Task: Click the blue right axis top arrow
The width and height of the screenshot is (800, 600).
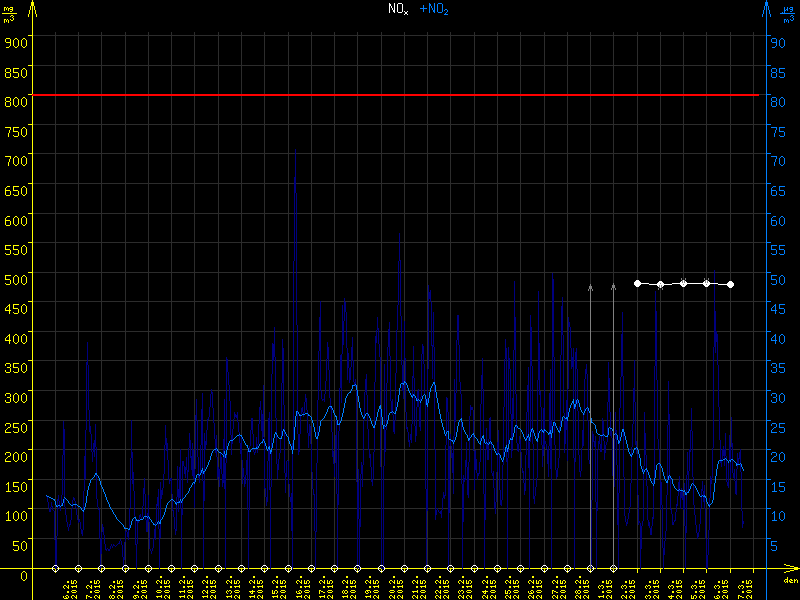Action: (766, 8)
